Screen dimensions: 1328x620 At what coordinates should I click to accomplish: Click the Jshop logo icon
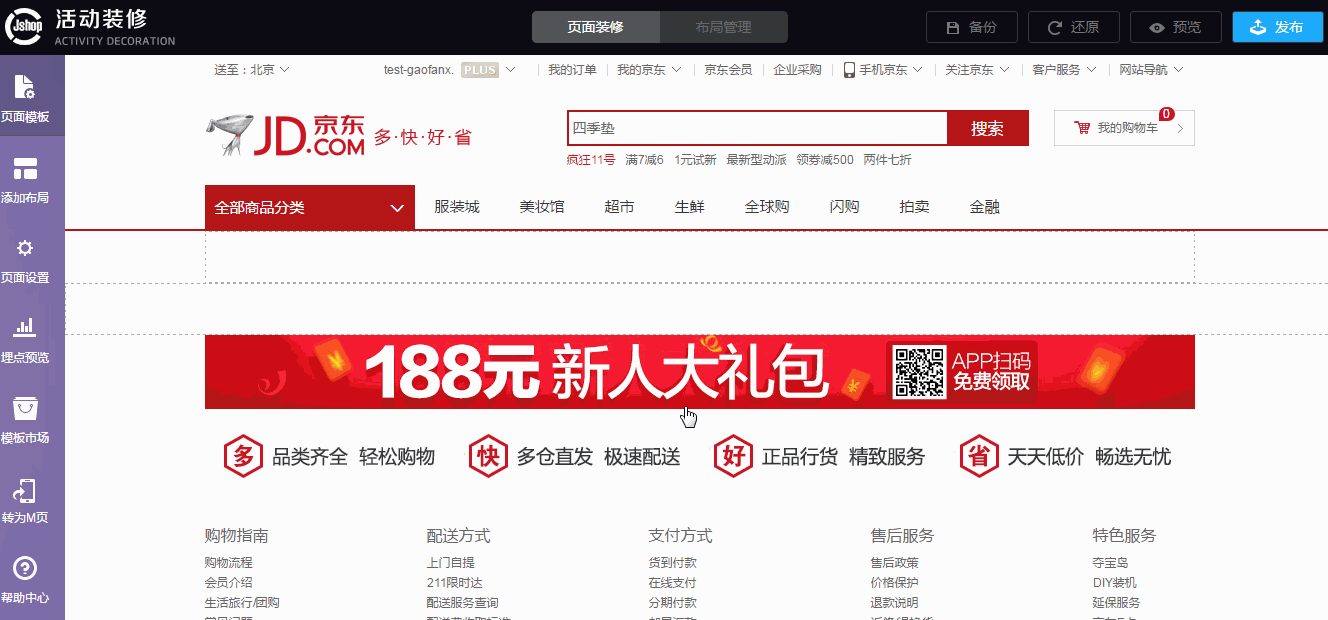[x=24, y=27]
